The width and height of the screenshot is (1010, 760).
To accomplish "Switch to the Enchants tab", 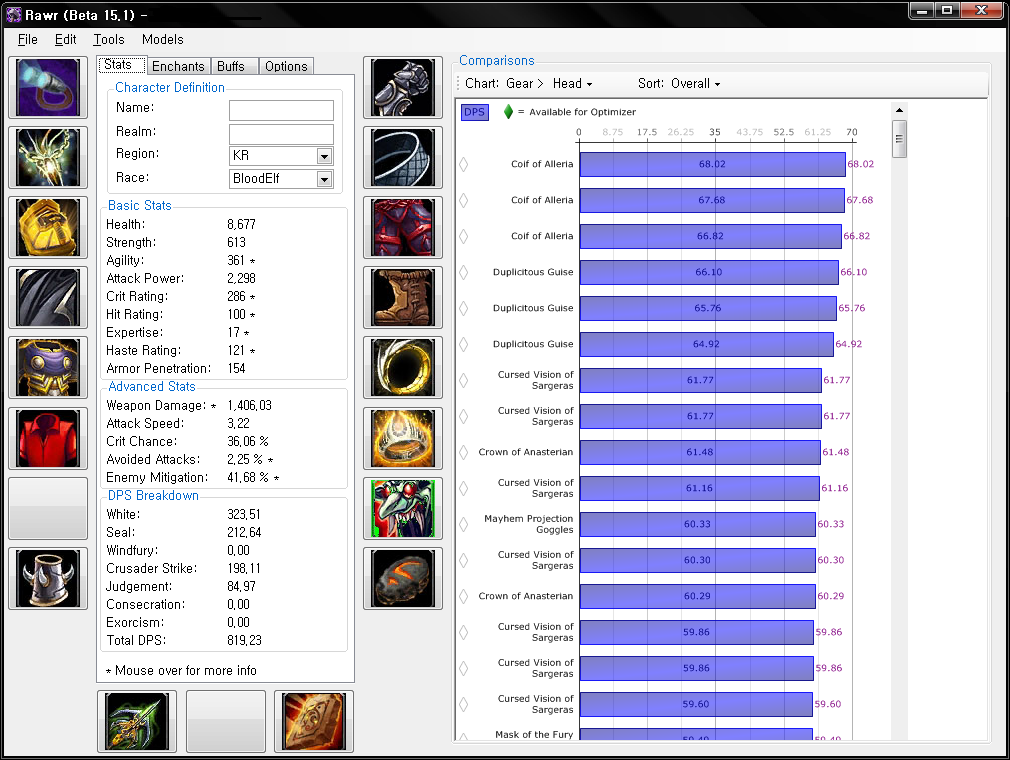I will click(178, 66).
